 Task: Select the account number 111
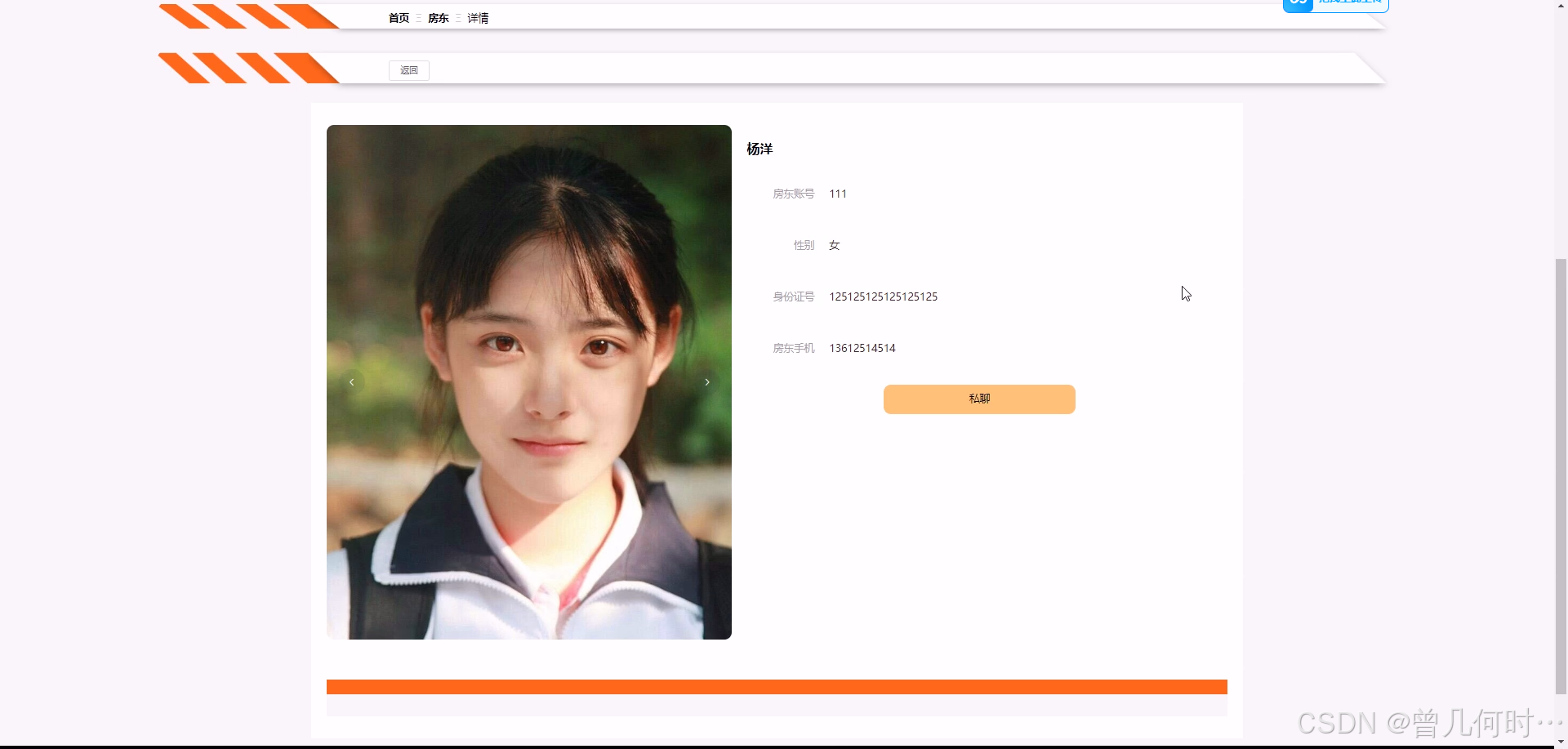838,194
